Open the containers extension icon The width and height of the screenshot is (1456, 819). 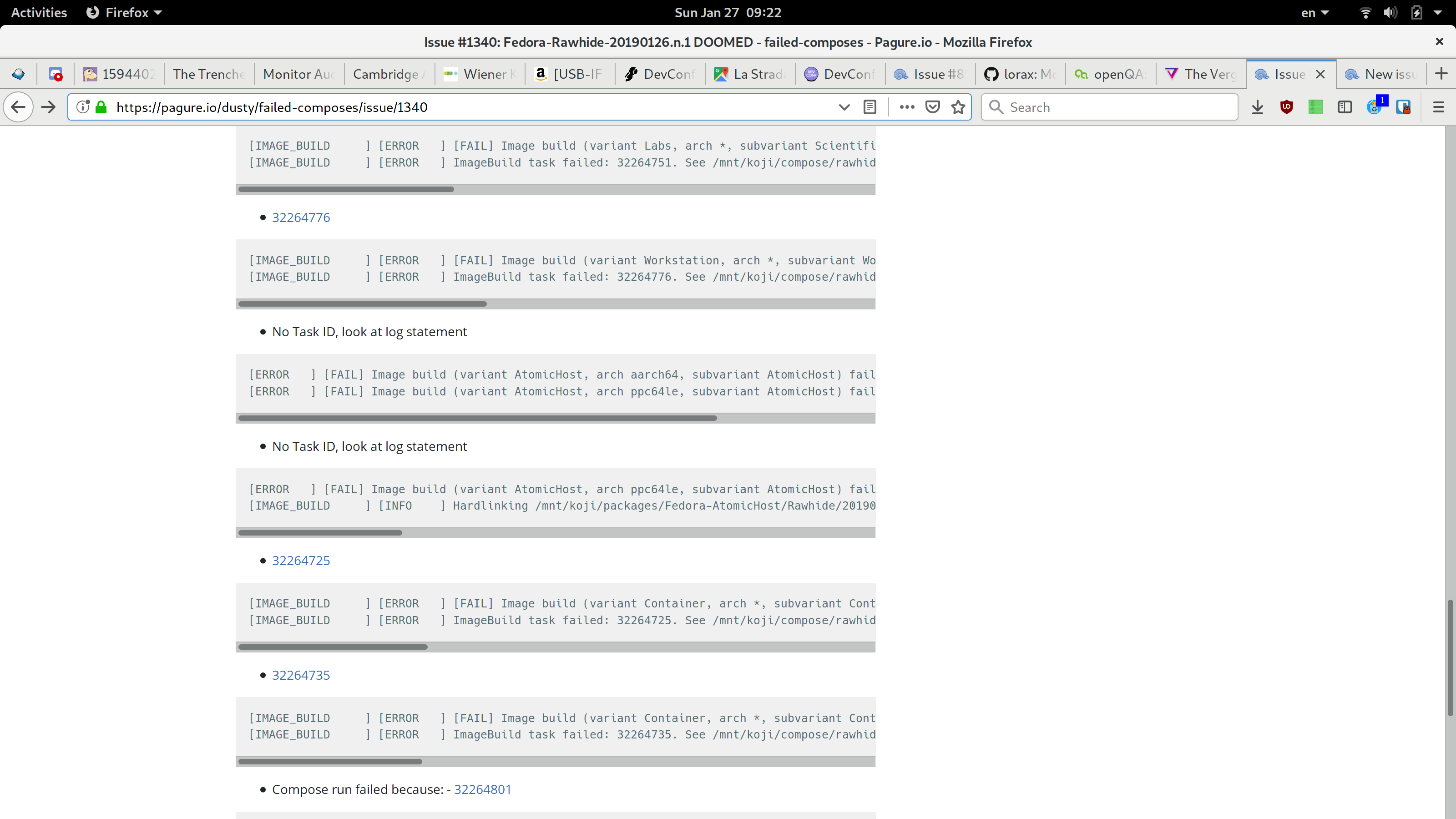pos(1403,107)
